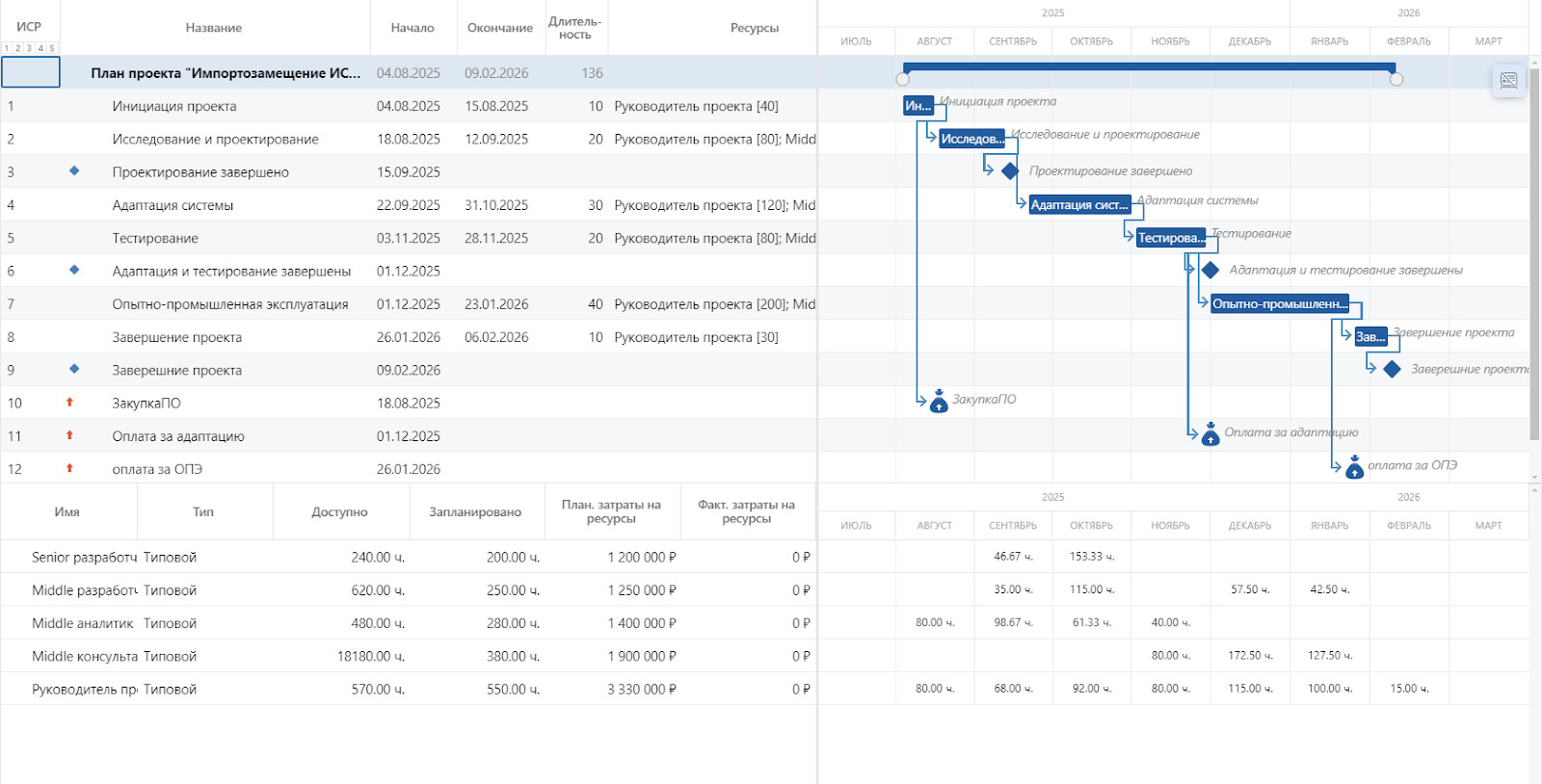Image resolution: width=1542 pixels, height=784 pixels.
Task: Click the vertical scrollbar of the Gantt chart
Action: click(1534, 250)
